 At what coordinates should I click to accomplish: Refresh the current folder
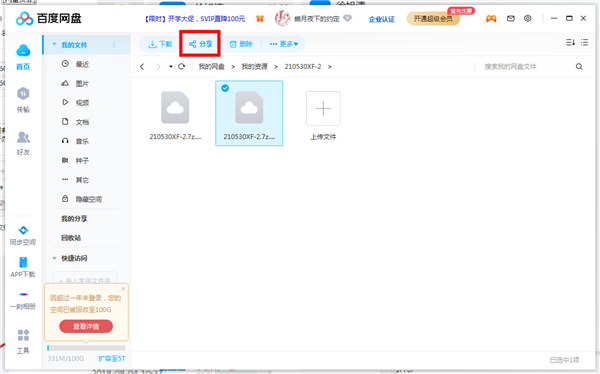[x=181, y=66]
